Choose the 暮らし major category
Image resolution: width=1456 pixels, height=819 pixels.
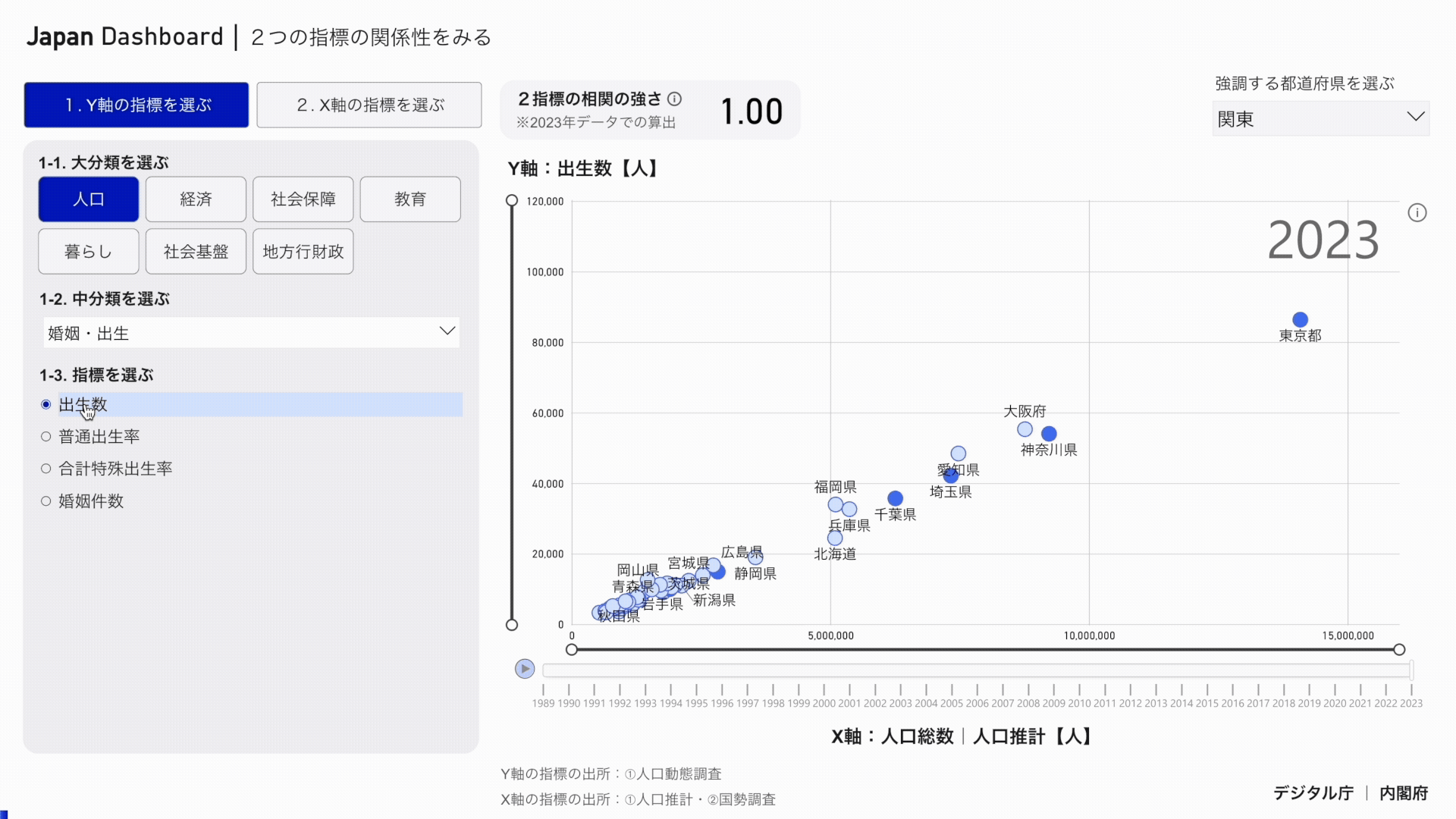89,251
